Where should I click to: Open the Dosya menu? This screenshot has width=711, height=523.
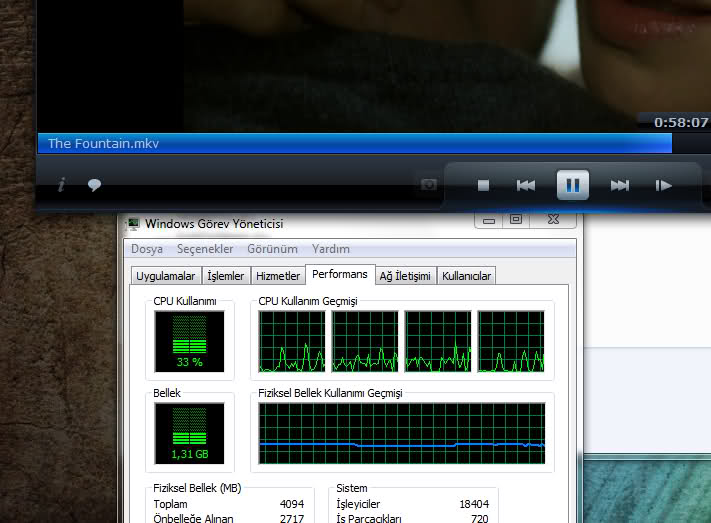[147, 249]
